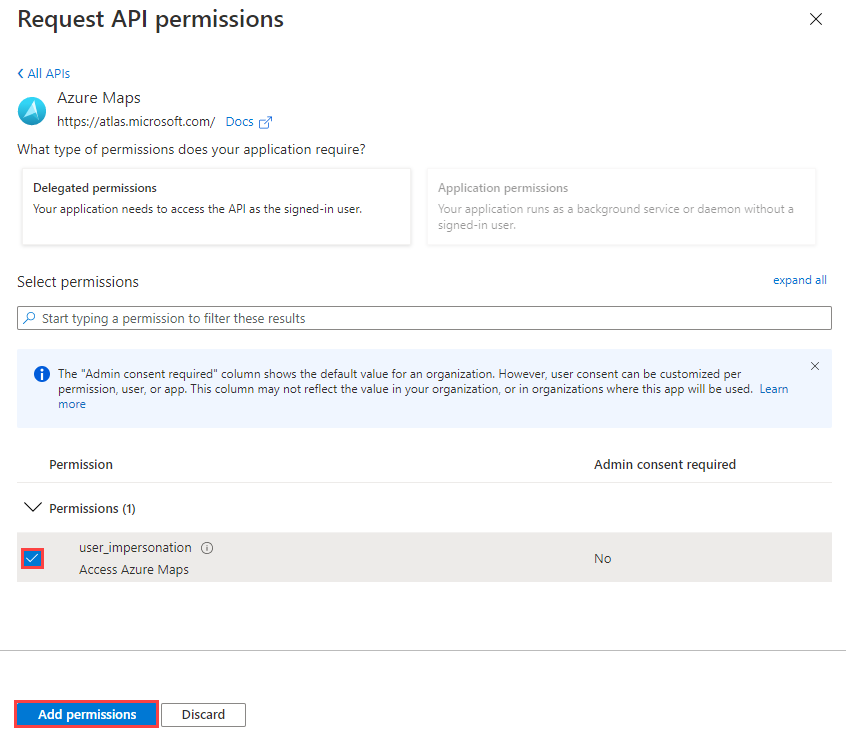Click the search magnifier in the filter box
846x744 pixels.
(x=29, y=317)
